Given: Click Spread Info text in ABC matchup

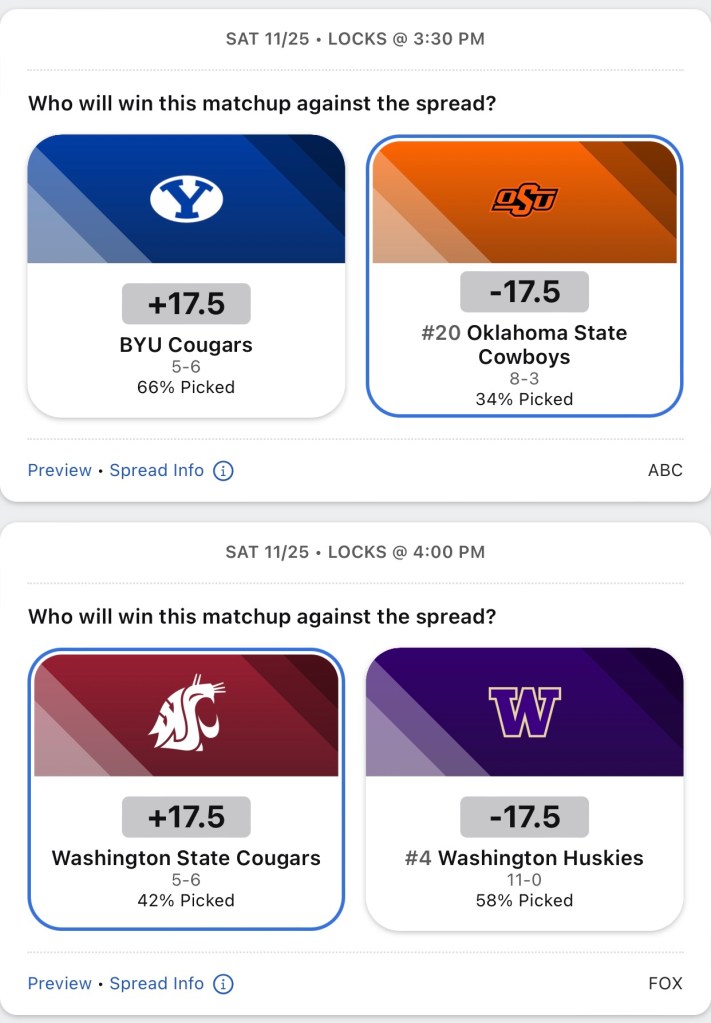Looking at the screenshot, I should (x=157, y=471).
